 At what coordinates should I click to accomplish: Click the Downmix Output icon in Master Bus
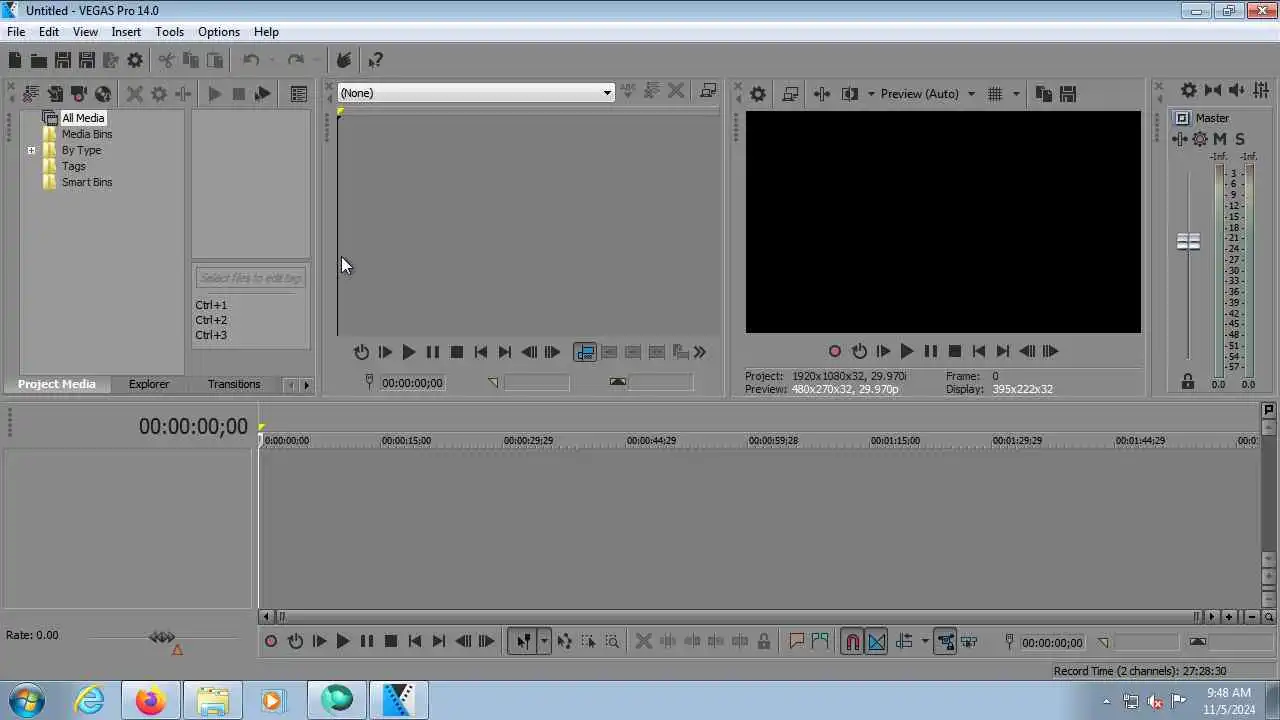coord(1213,91)
